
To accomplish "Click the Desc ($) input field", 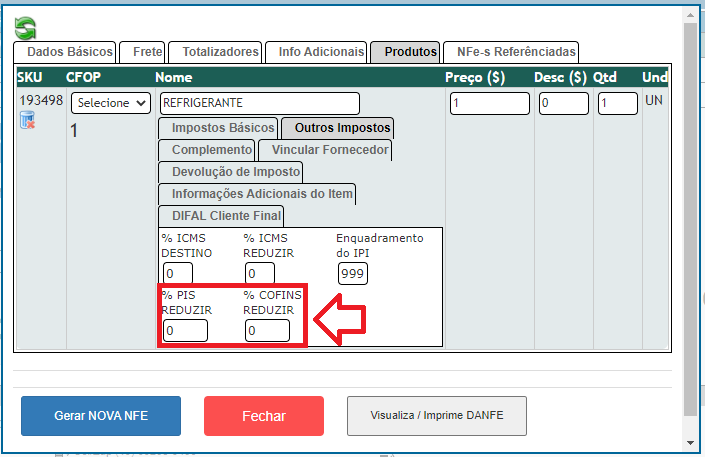I will click(x=564, y=103).
